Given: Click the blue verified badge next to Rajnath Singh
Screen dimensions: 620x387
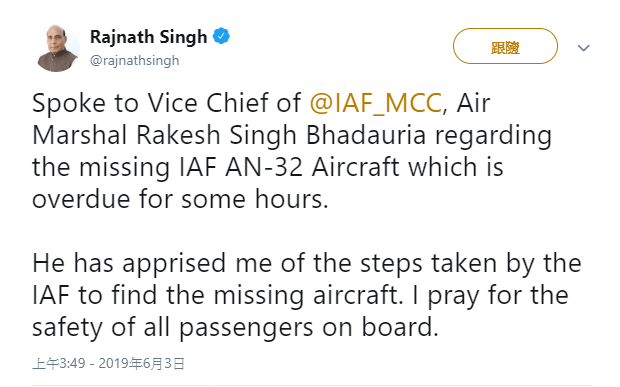Looking at the screenshot, I should click(221, 36).
